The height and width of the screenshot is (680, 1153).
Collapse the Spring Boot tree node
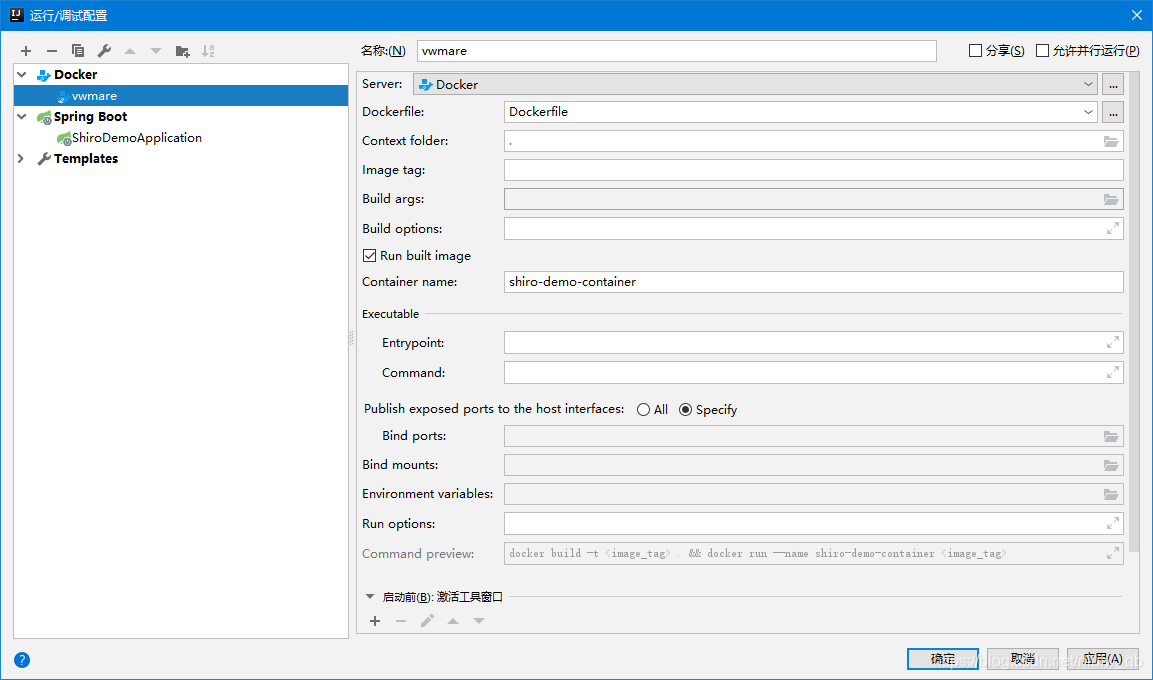(22, 117)
